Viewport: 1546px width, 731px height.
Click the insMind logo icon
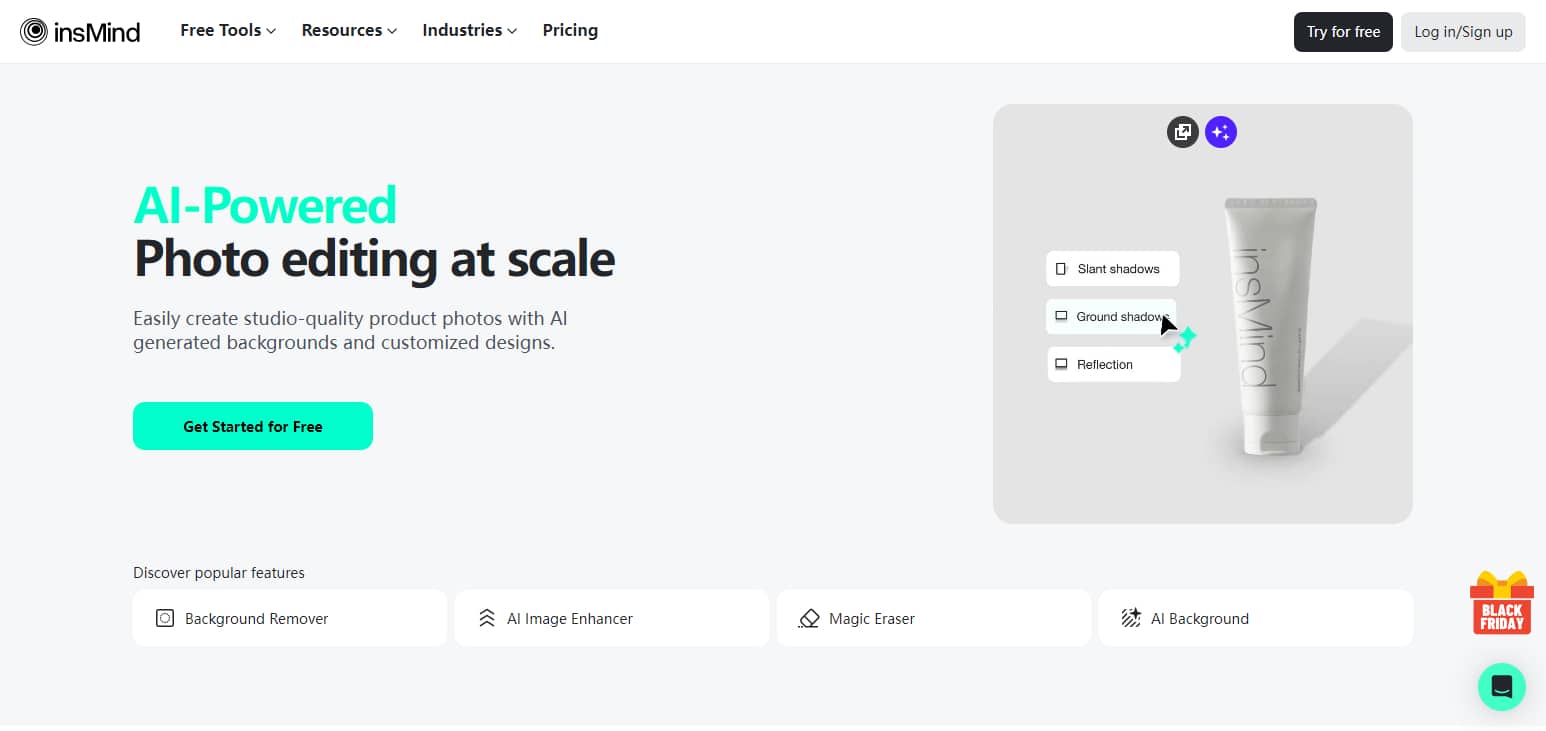[x=33, y=31]
